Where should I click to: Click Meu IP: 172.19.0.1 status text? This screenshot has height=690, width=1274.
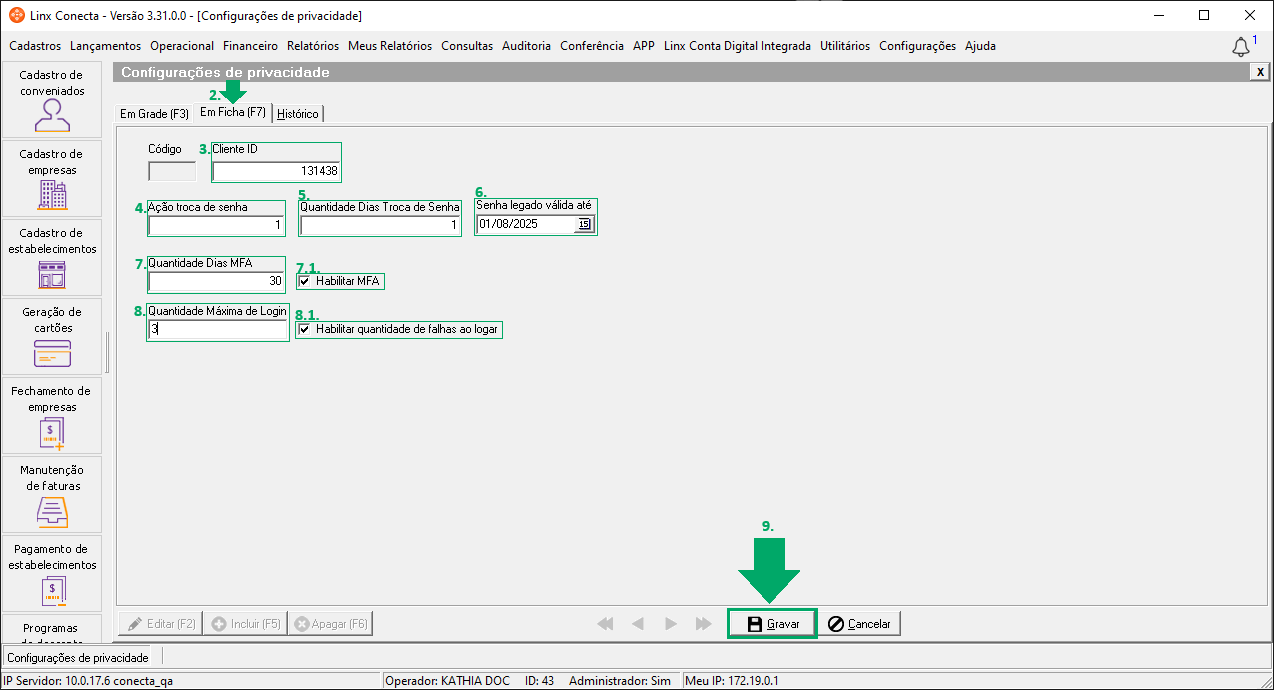point(732,681)
